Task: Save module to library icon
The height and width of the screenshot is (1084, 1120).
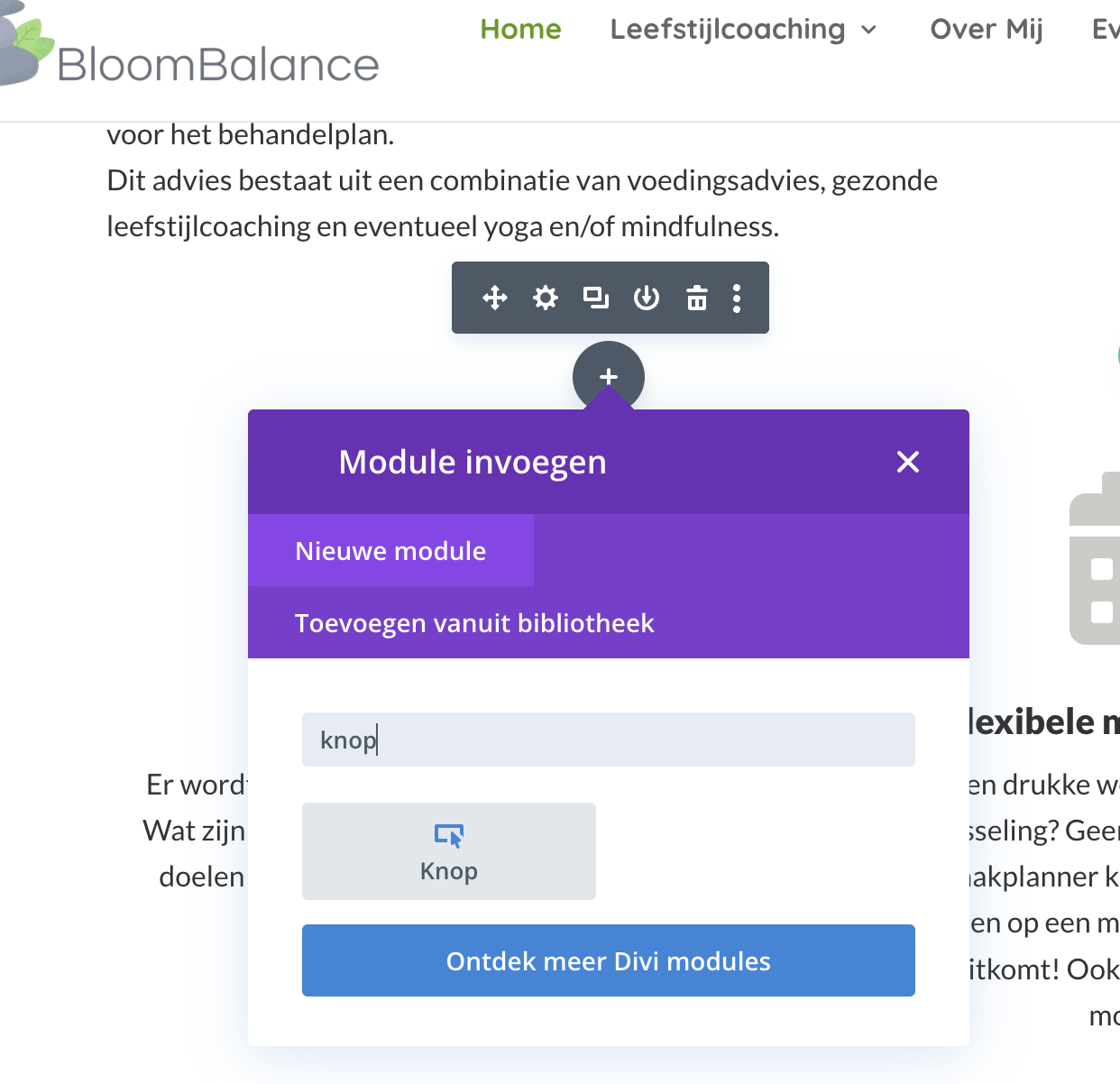Action: pos(647,298)
